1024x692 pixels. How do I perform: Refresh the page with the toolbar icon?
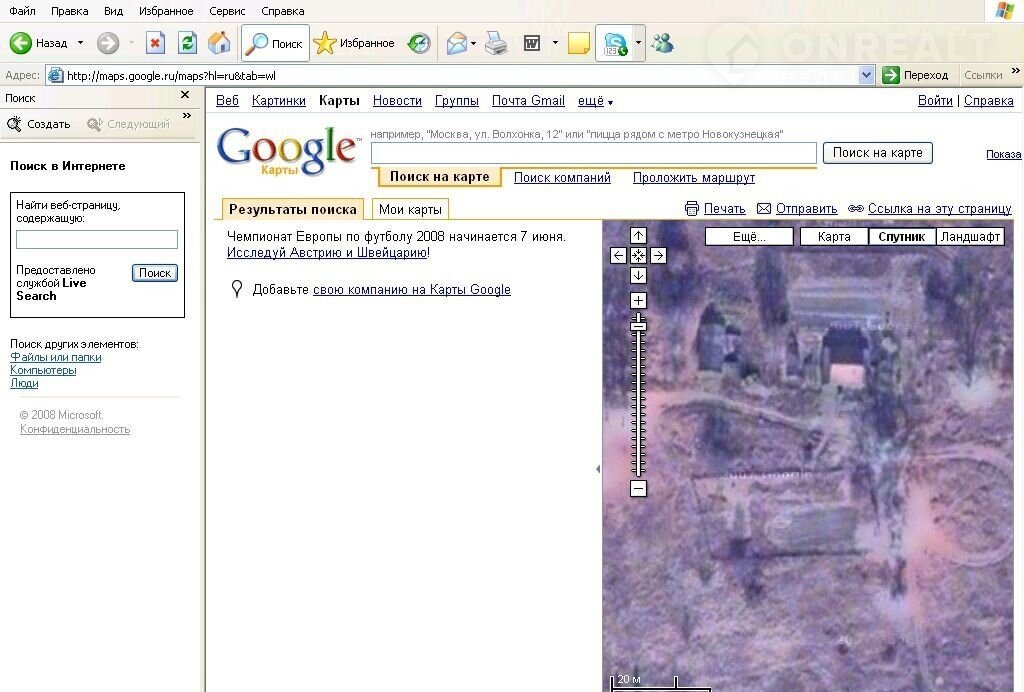(x=187, y=43)
